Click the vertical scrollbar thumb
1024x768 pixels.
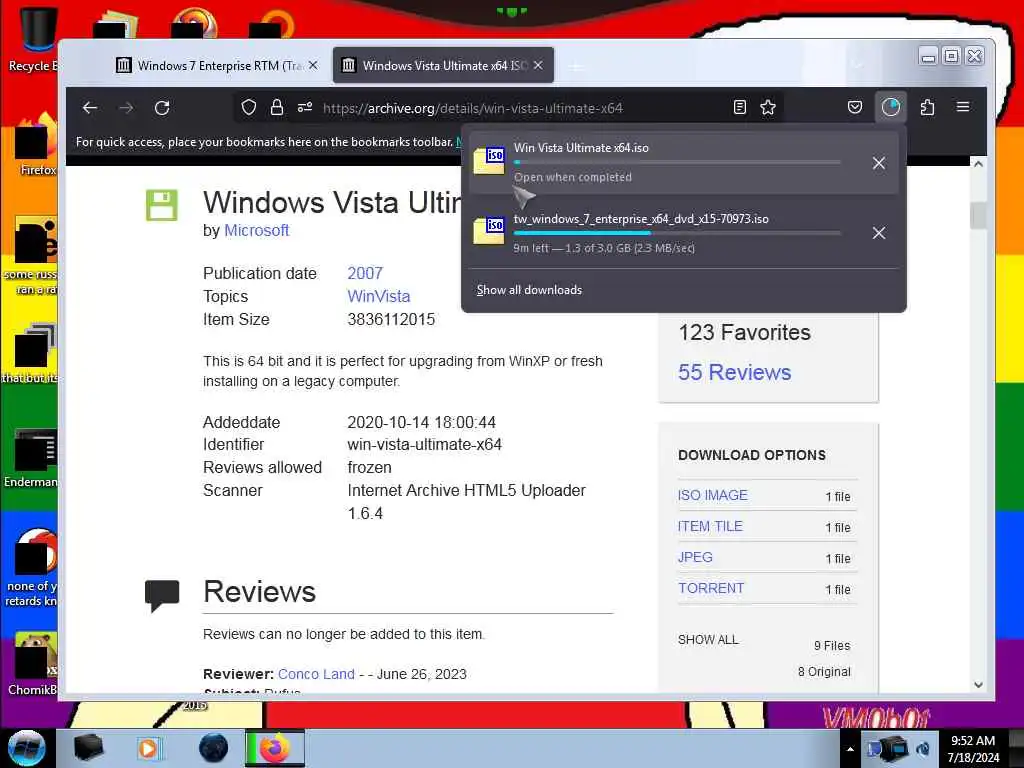tap(978, 216)
